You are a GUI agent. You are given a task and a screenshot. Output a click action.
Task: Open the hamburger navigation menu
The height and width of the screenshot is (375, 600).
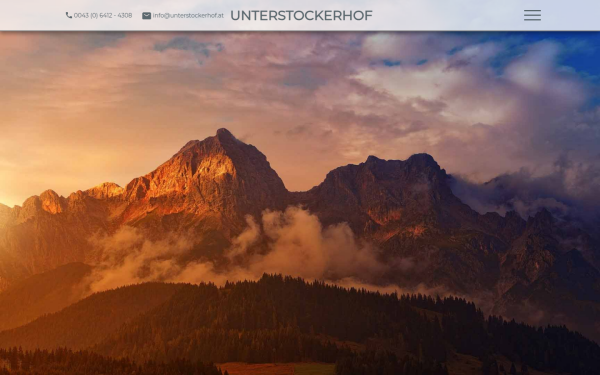pos(532,15)
